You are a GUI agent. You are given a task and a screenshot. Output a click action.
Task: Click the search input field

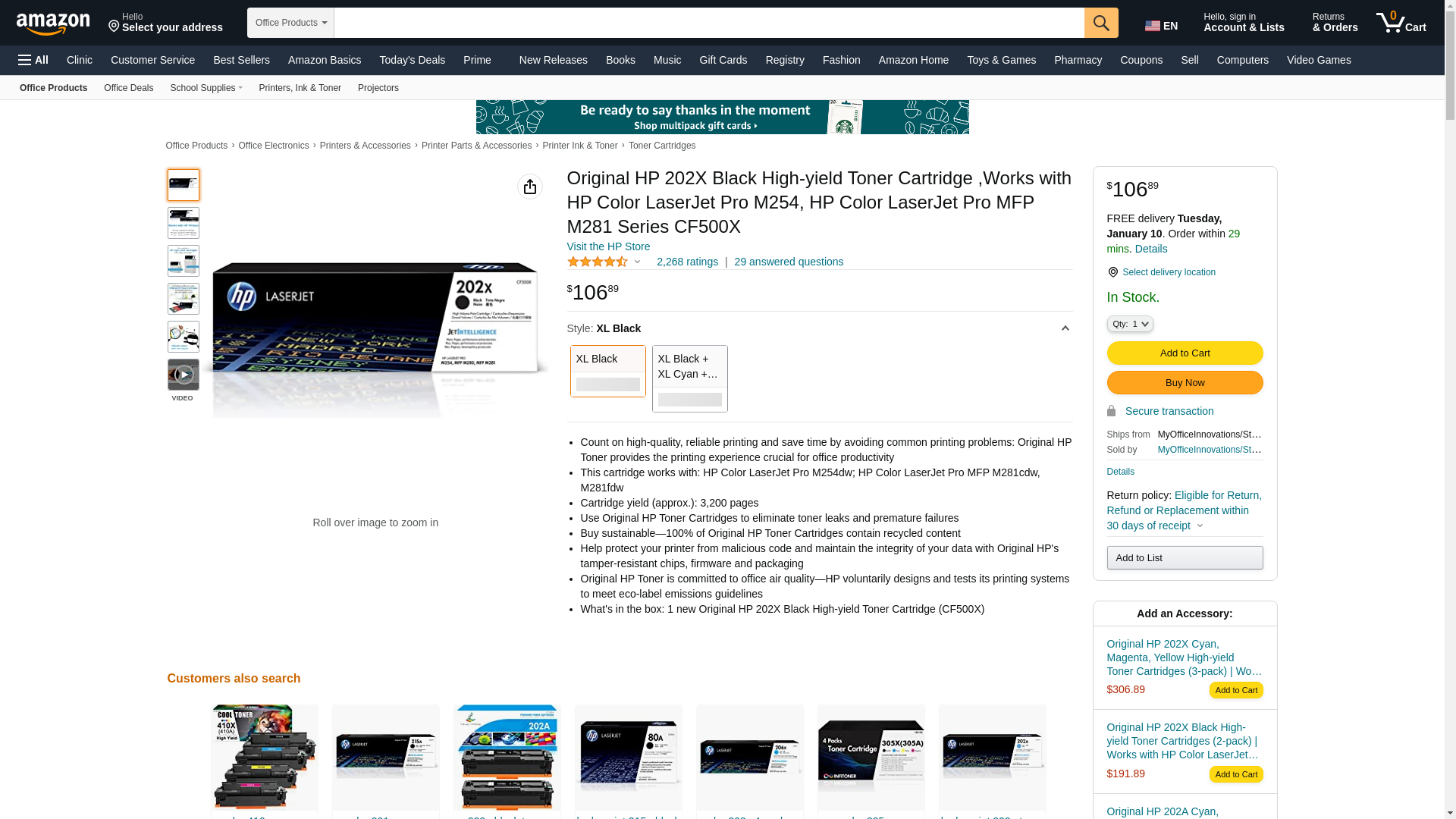tap(708, 23)
